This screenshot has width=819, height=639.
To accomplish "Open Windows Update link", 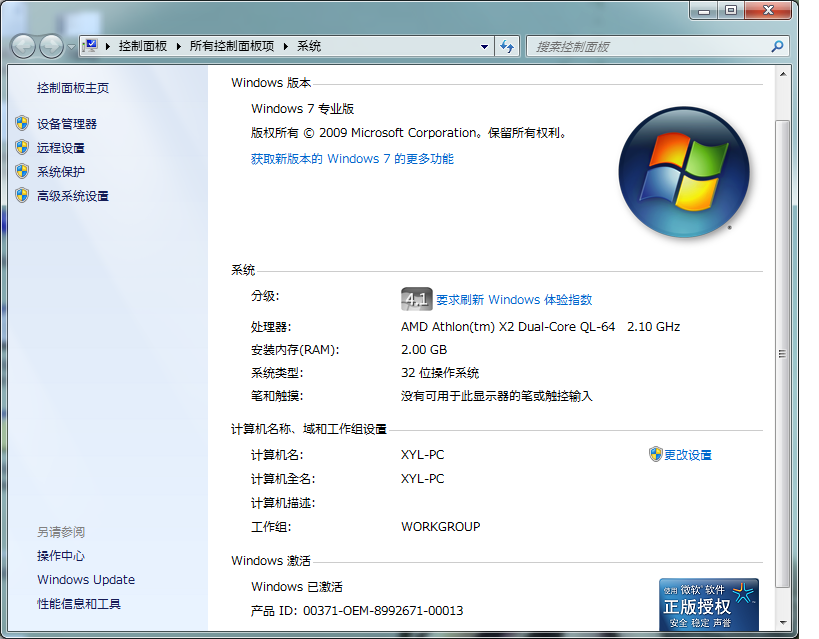I will pos(86,580).
